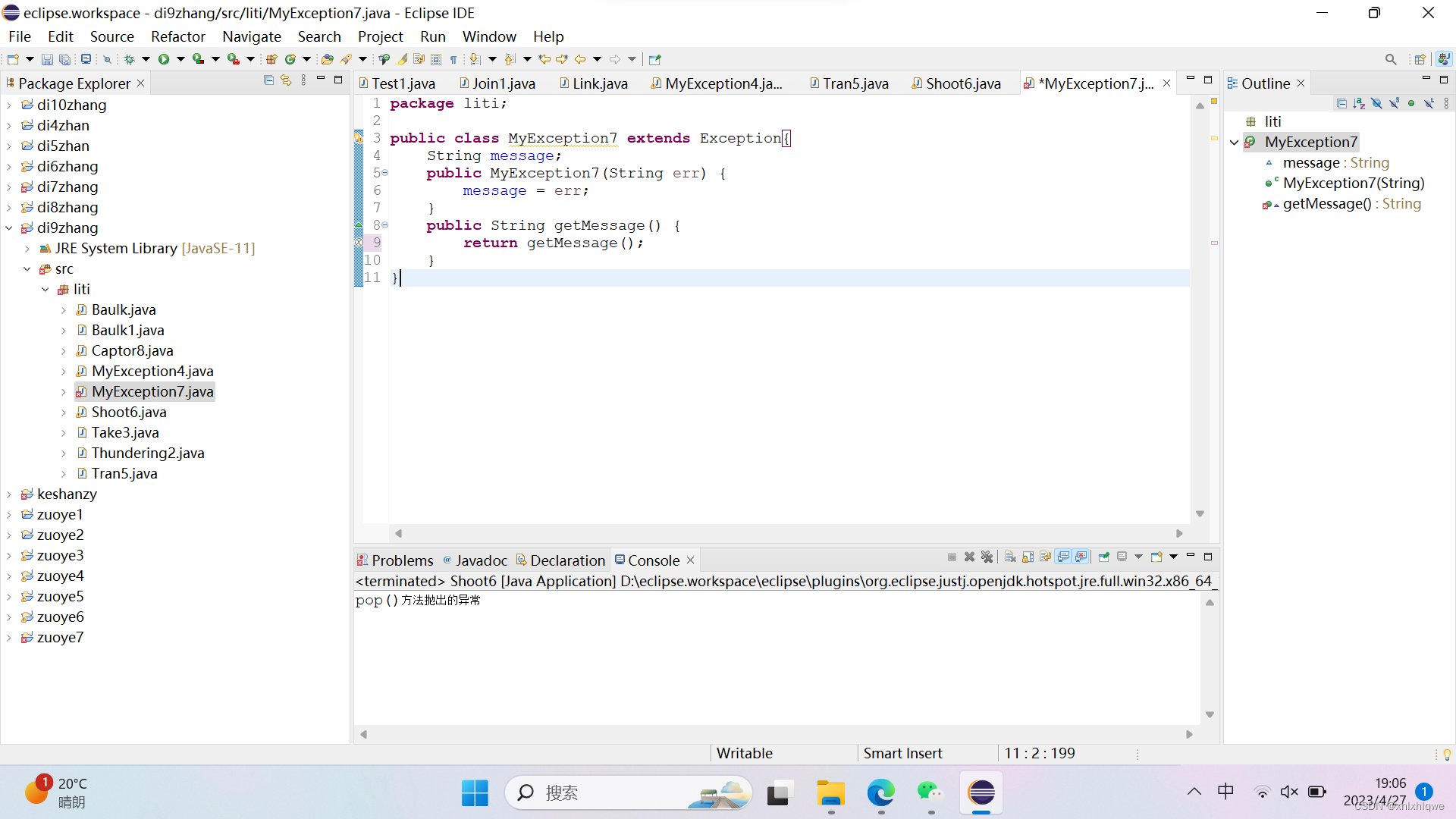Pin the Console view
Screen dimensions: 1456x819
coord(1103,557)
